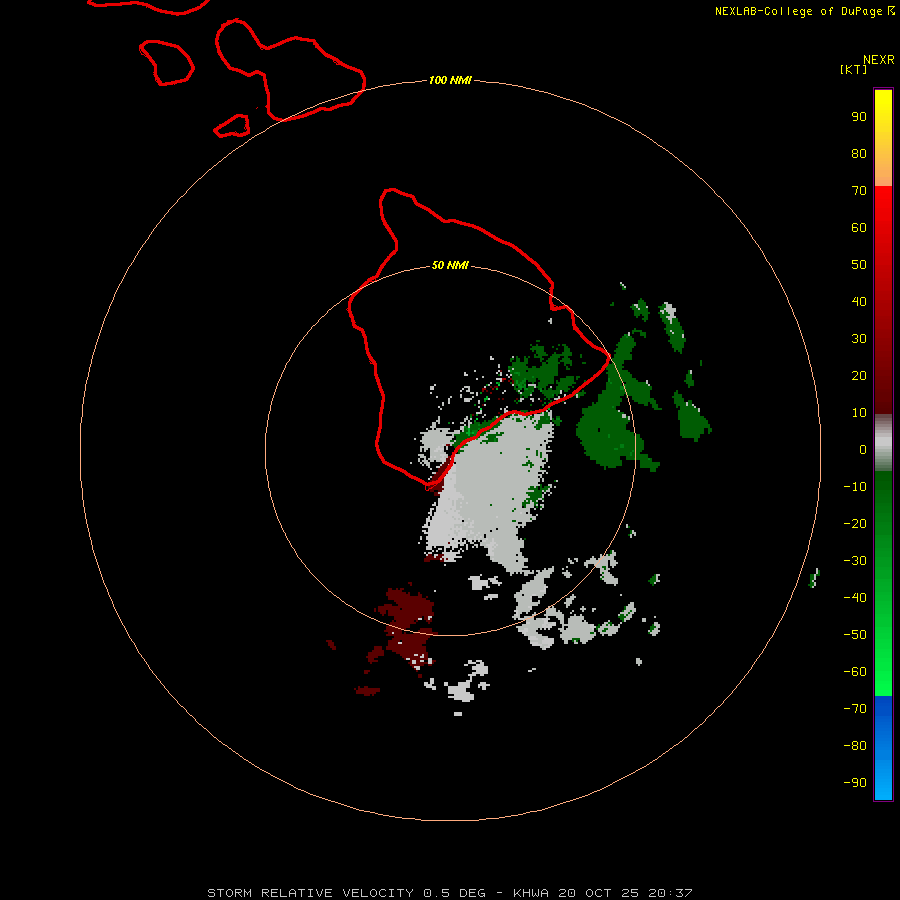Image resolution: width=900 pixels, height=900 pixels.
Task: Click the 30 value on velocity scale
Action: 859,339
